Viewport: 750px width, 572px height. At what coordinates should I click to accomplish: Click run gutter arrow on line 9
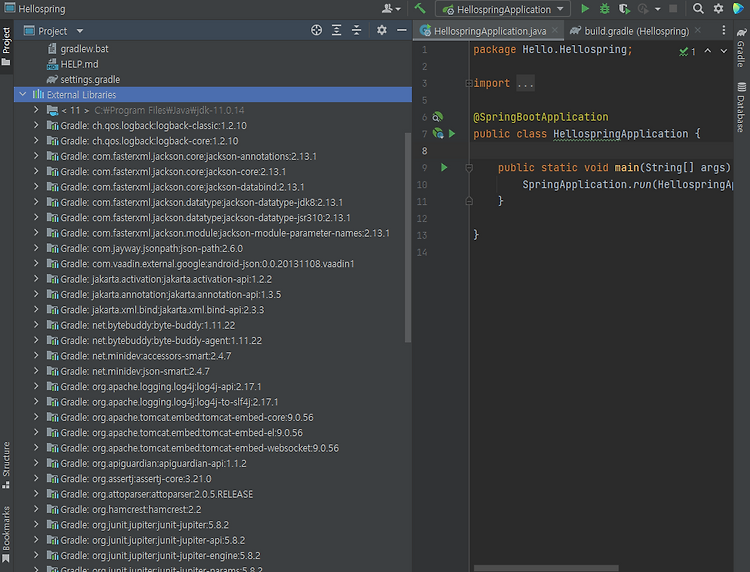click(444, 167)
